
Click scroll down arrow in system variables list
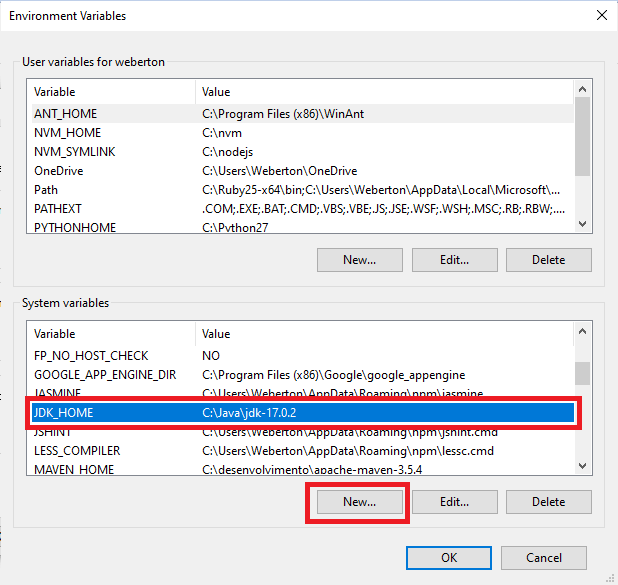point(582,466)
